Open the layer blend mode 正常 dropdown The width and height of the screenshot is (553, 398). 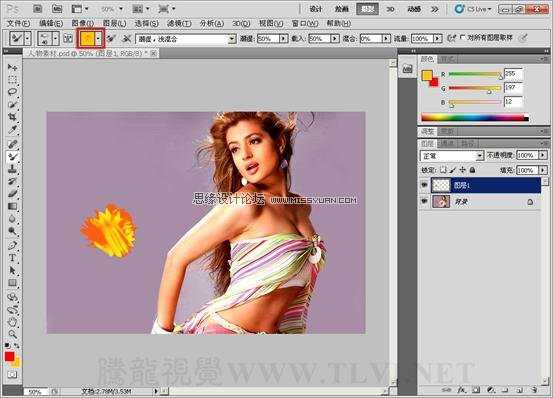click(451, 155)
